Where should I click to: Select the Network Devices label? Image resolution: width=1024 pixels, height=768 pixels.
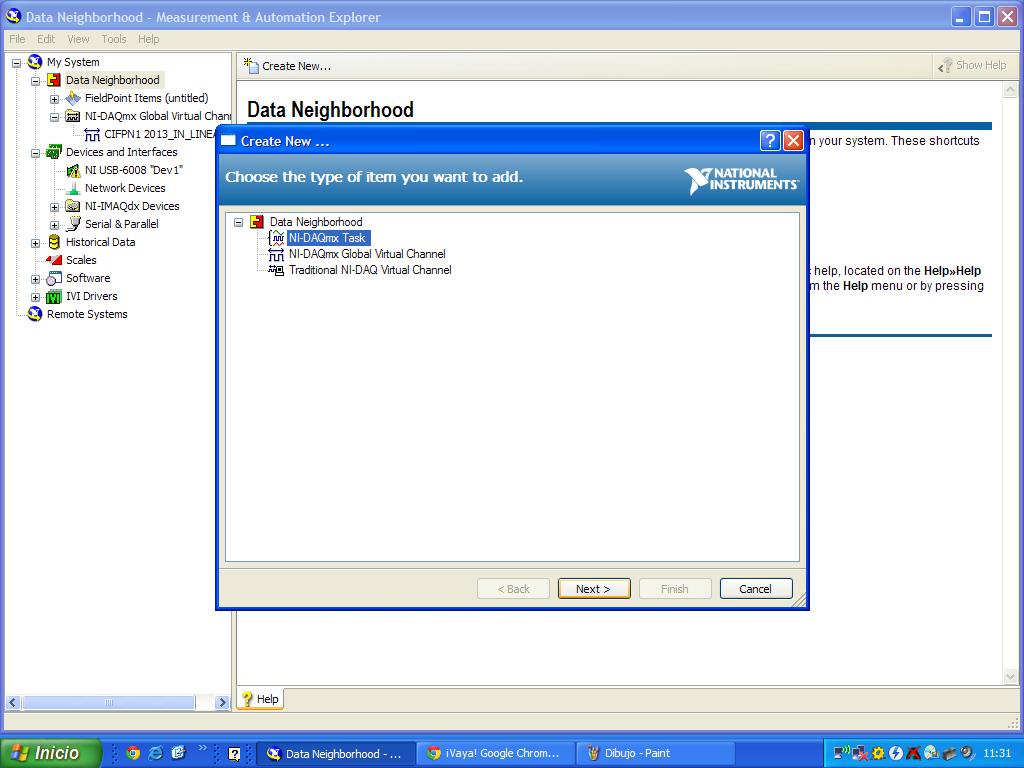(125, 188)
